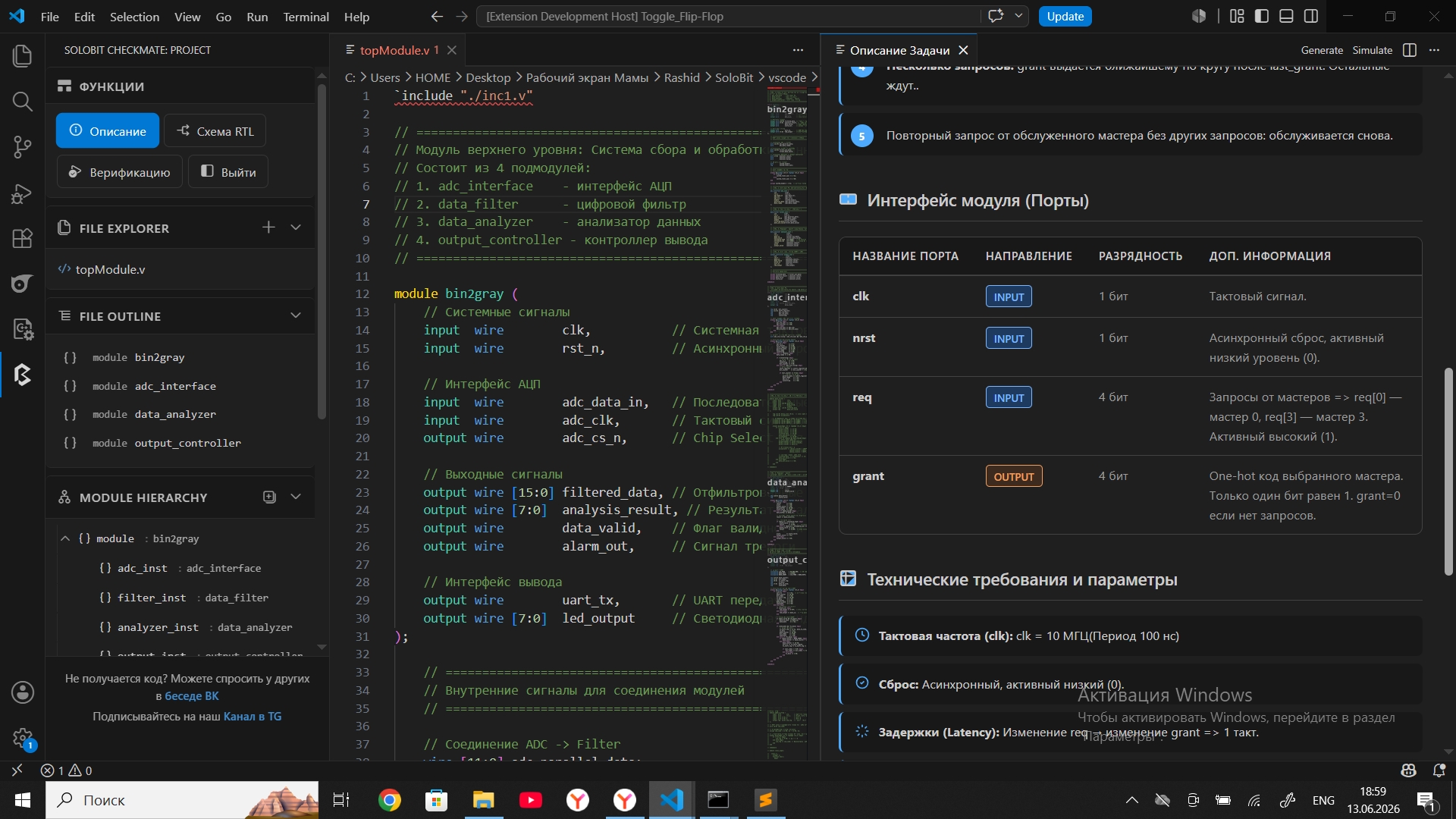Click the Выйти button
Image resolution: width=1456 pixels, height=819 pixels.
pyautogui.click(x=228, y=171)
